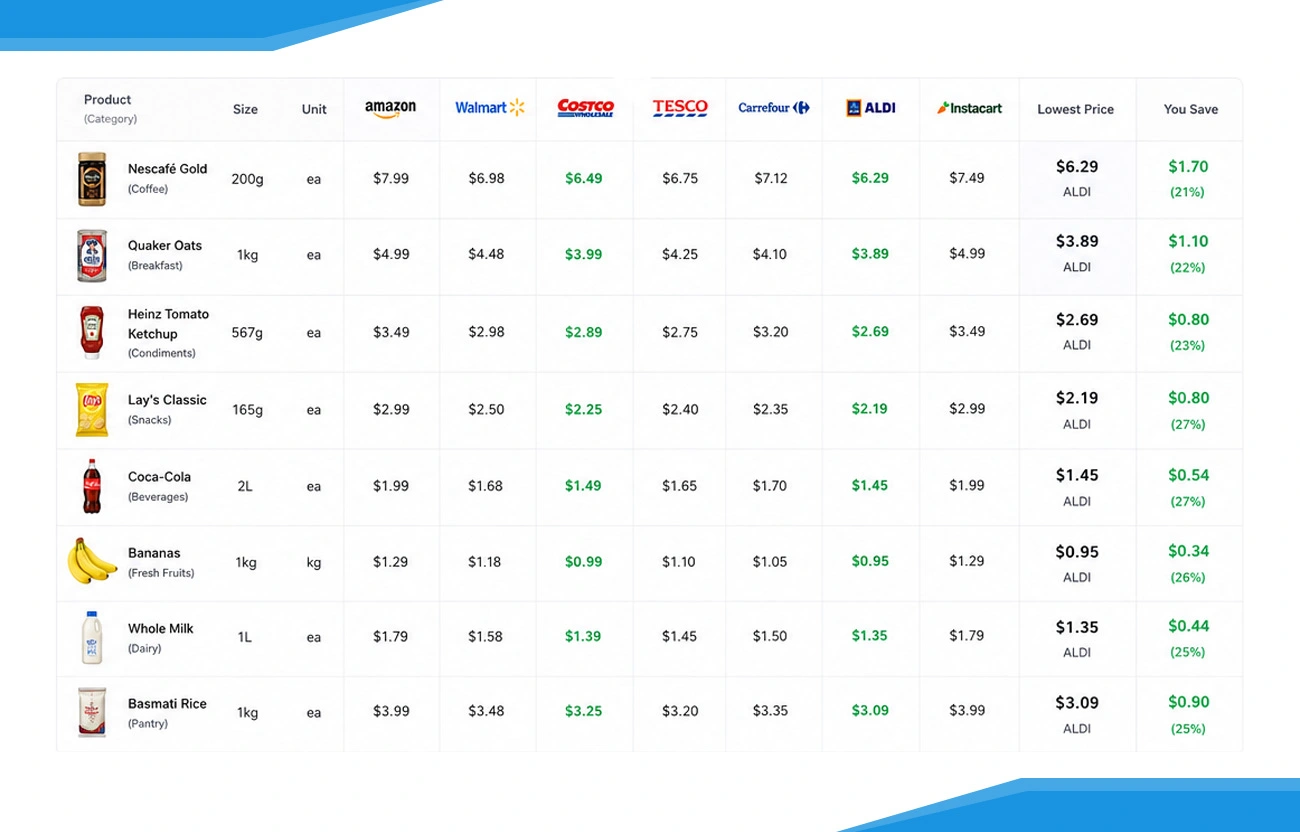
Task: Click the Lay's Classic product name
Action: [167, 400]
